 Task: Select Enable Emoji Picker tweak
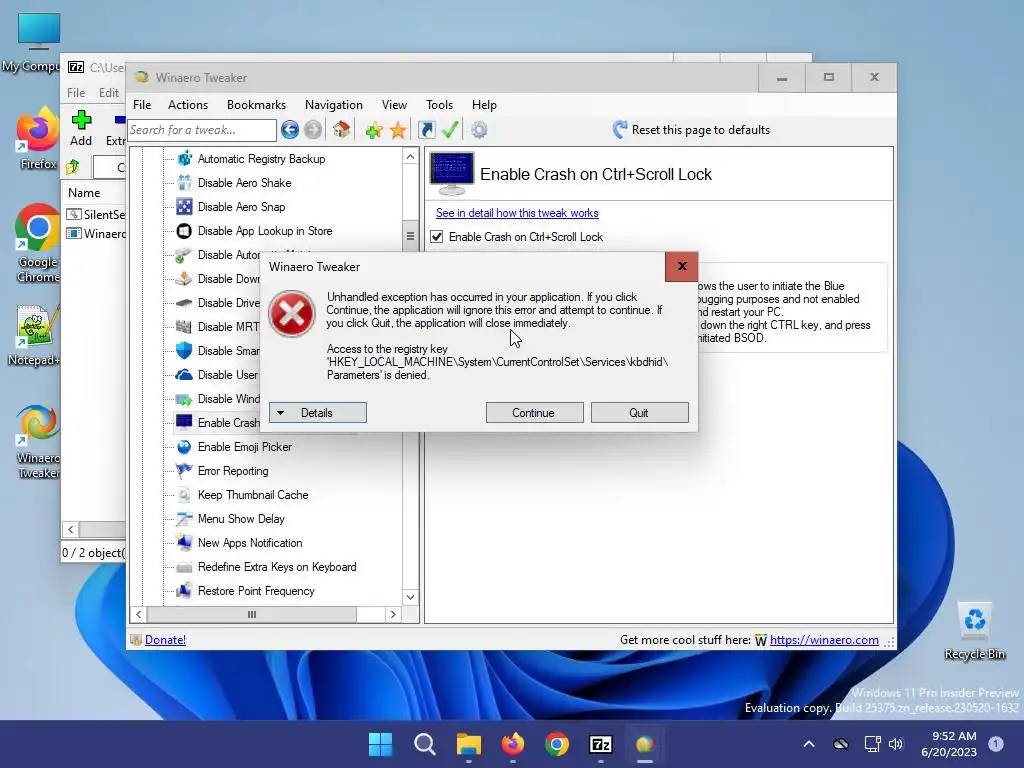pos(244,447)
